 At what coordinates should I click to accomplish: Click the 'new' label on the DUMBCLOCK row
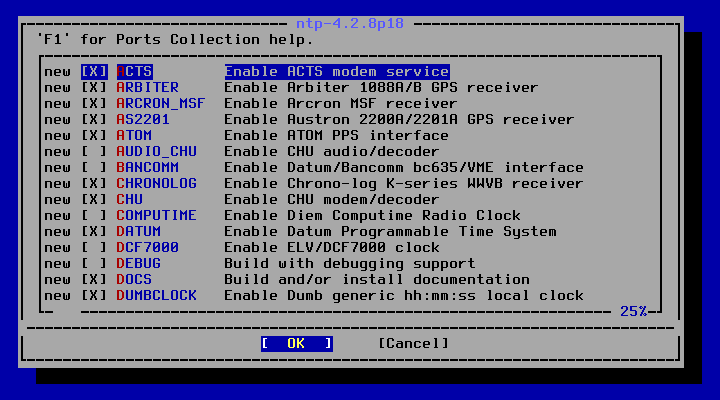(58, 296)
